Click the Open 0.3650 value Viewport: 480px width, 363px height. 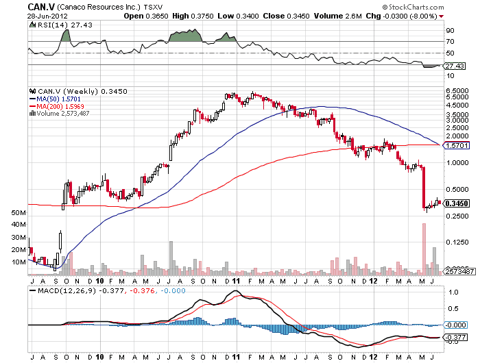point(146,16)
